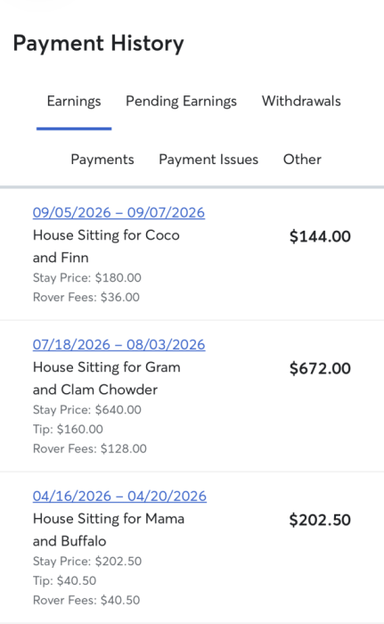Image resolution: width=384 pixels, height=624 pixels.
Task: Click the Rover Fees: $36.00 line
Action: [86, 297]
